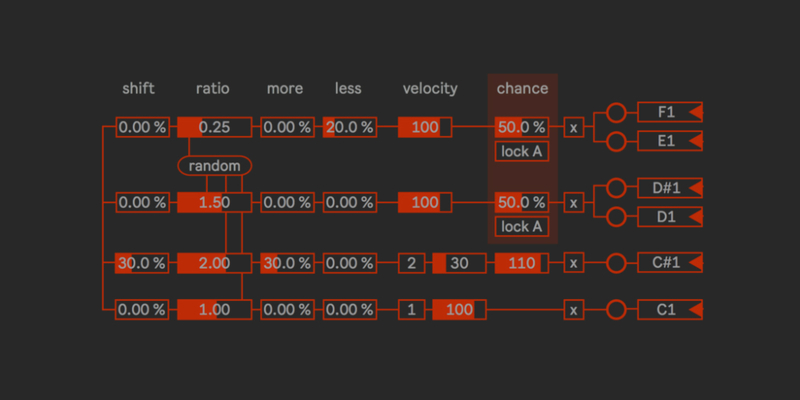This screenshot has width=800, height=400.
Task: Click the x box in the C#1 row
Action: (x=574, y=263)
